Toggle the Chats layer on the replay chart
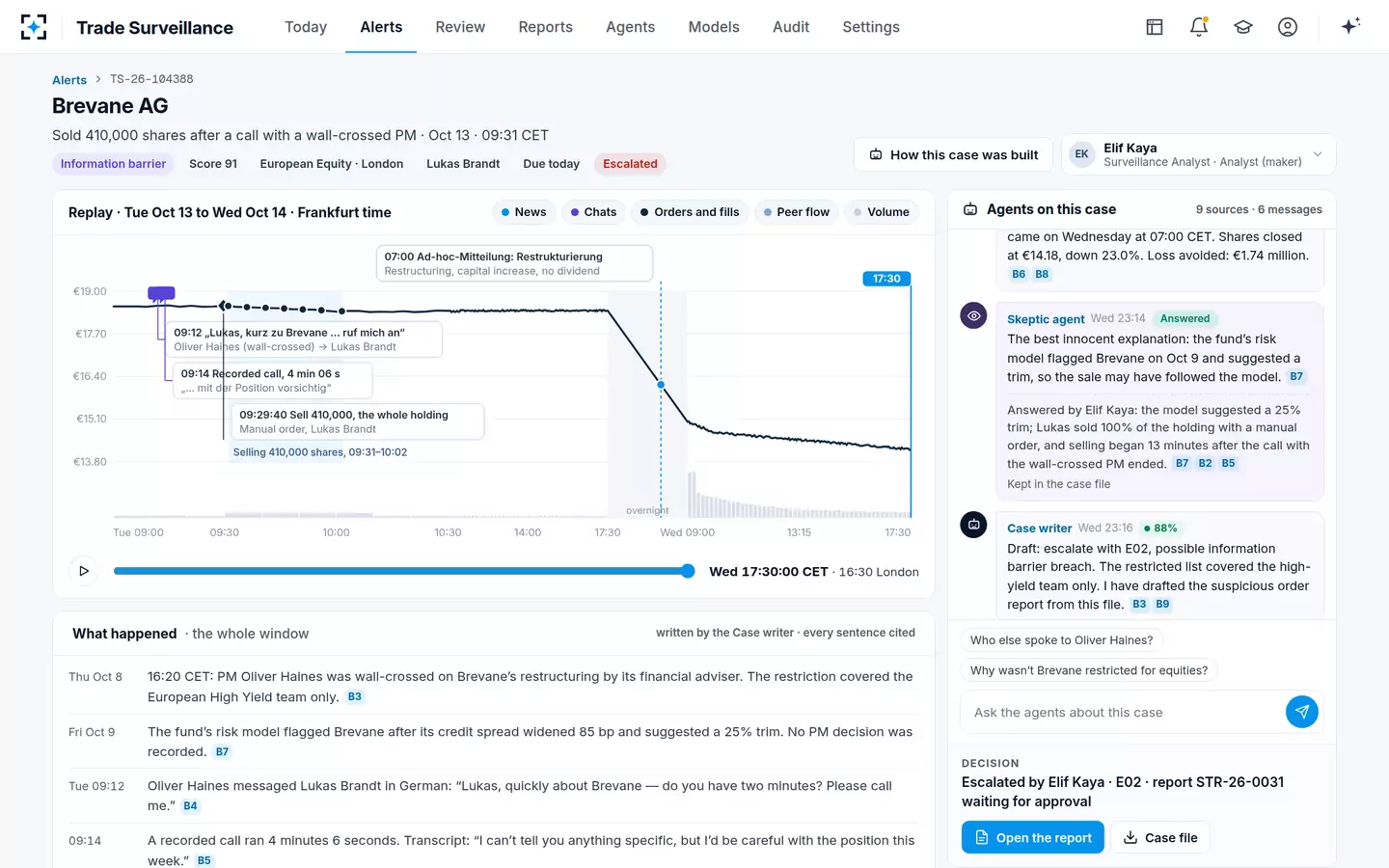Image resolution: width=1389 pixels, height=868 pixels. pyautogui.click(x=593, y=212)
